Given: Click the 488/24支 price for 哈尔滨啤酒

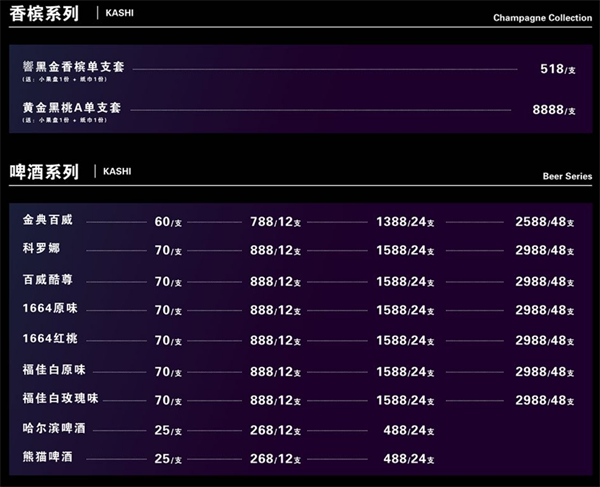Looking at the screenshot, I should (x=409, y=430).
